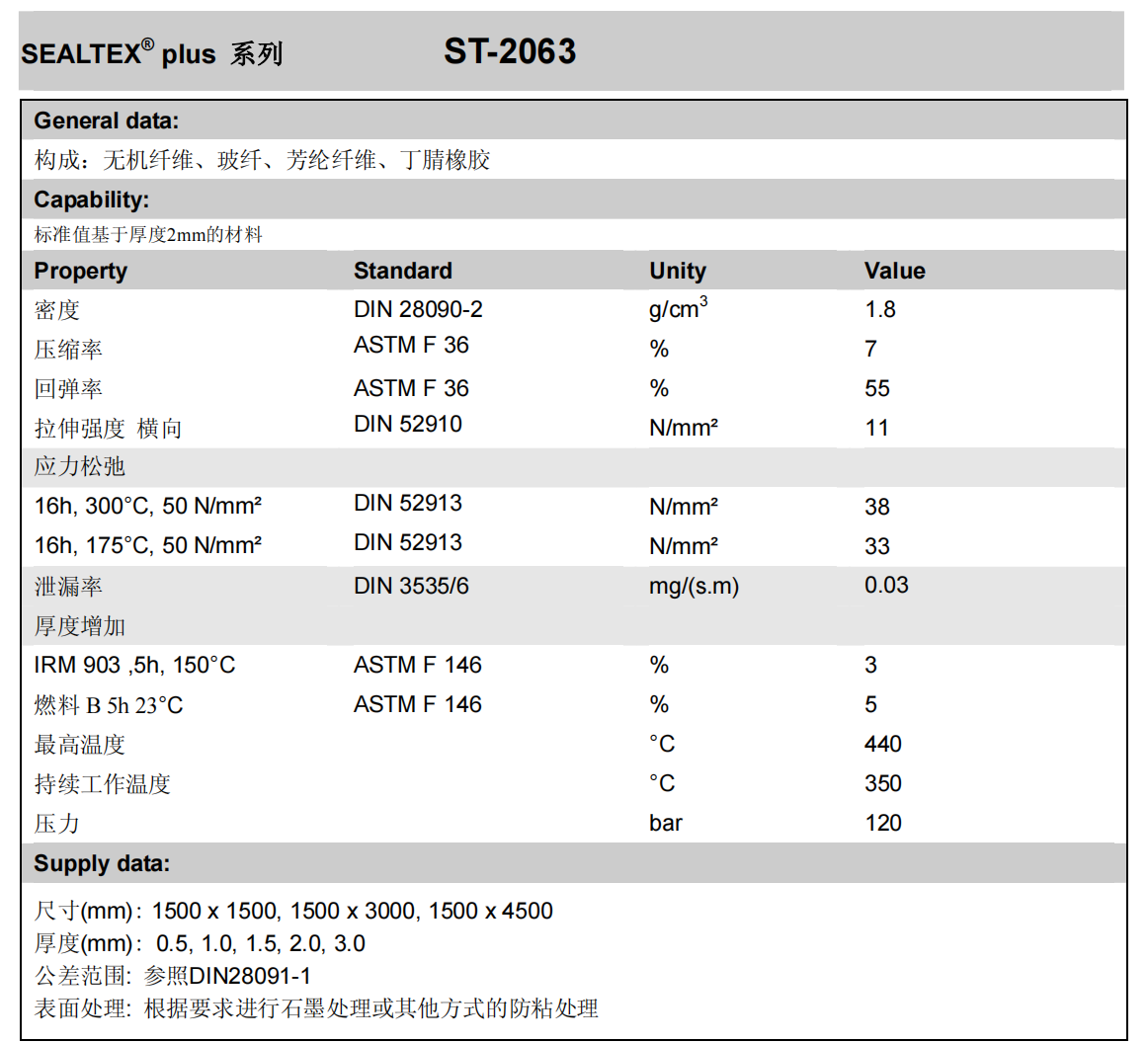1148x1043 pixels.
Task: Click the Standard column header
Action: point(403,271)
